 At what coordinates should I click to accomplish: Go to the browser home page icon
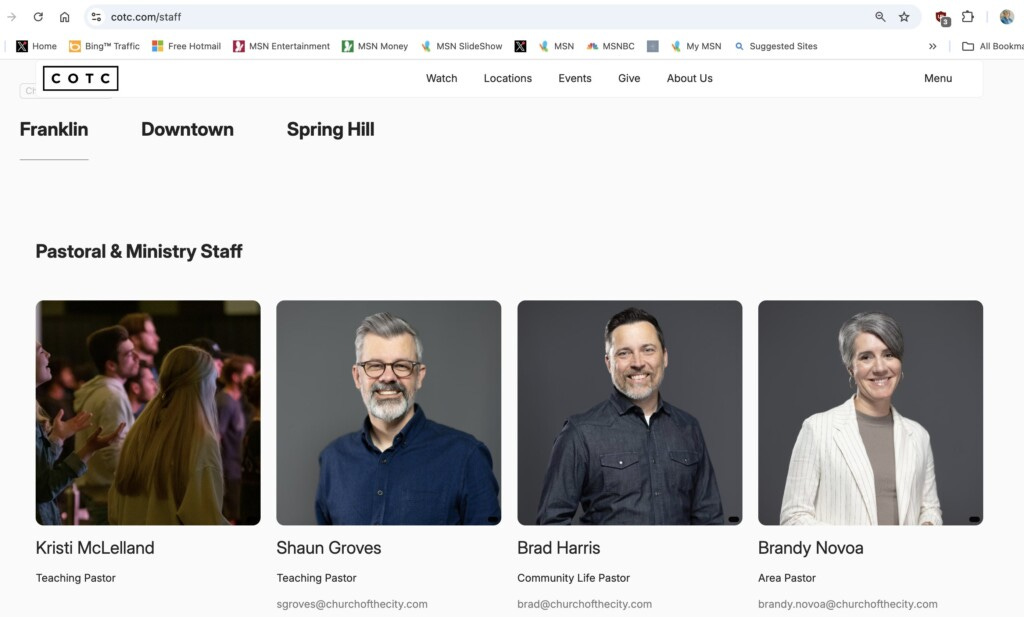pyautogui.click(x=64, y=17)
